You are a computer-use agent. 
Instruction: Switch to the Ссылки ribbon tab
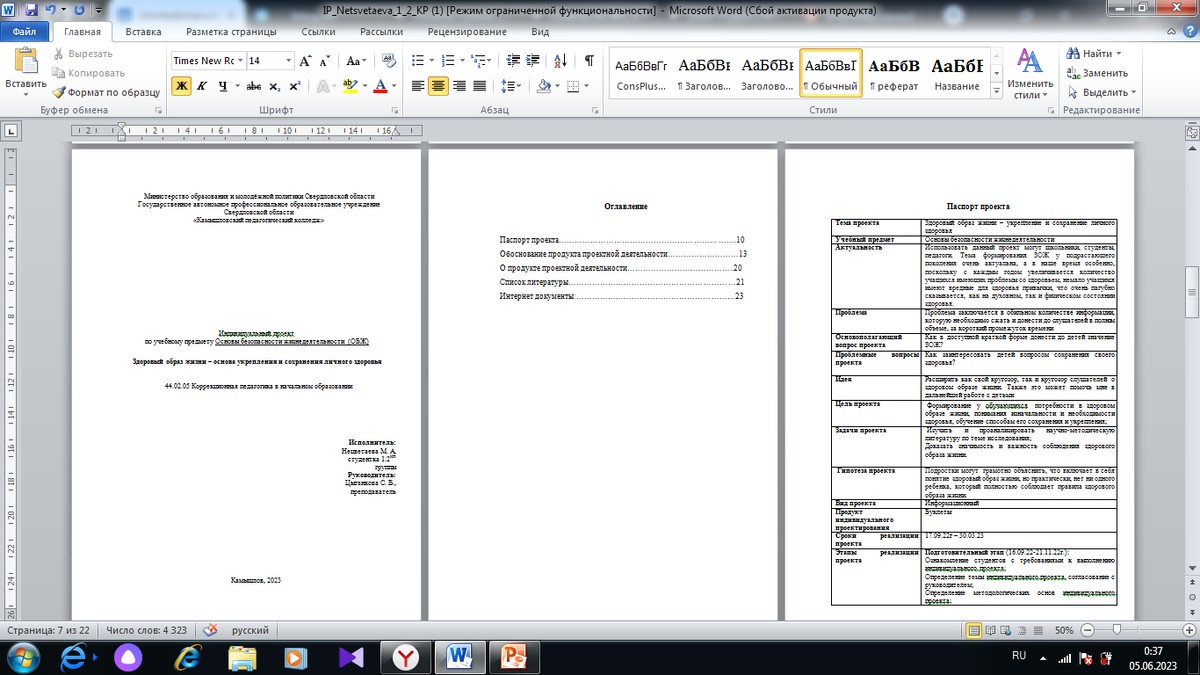(318, 32)
